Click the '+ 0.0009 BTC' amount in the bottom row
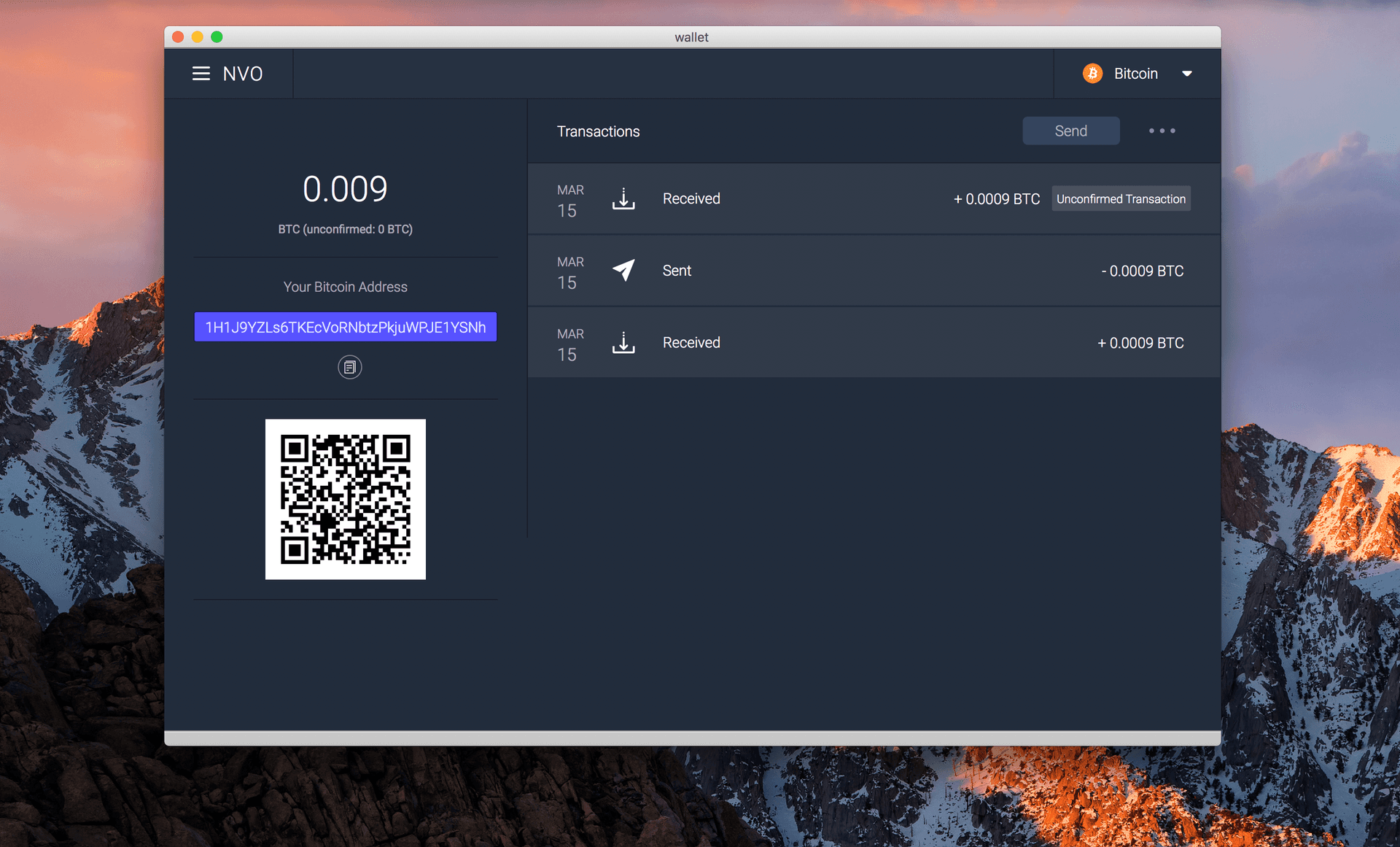 click(1140, 343)
